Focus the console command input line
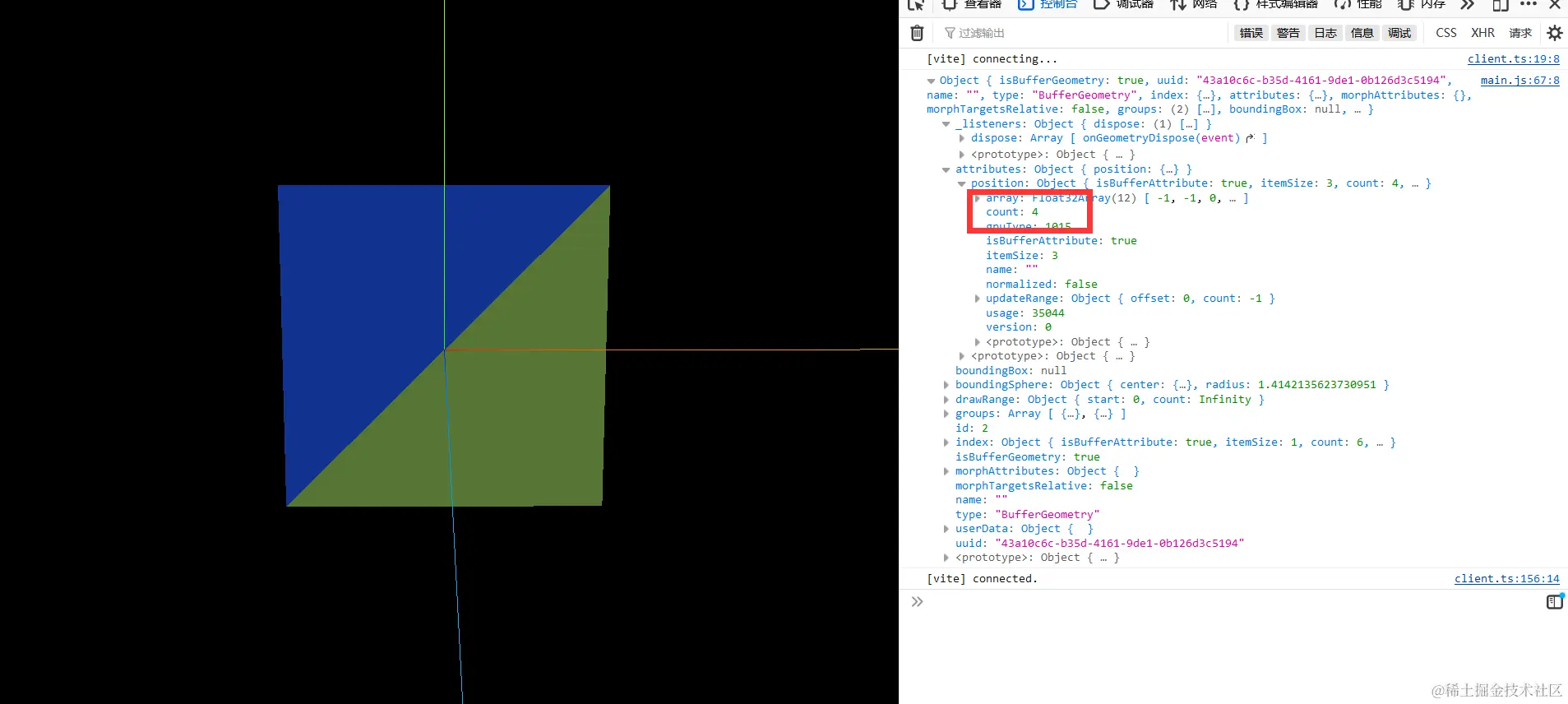1568x704 pixels. point(1233,602)
